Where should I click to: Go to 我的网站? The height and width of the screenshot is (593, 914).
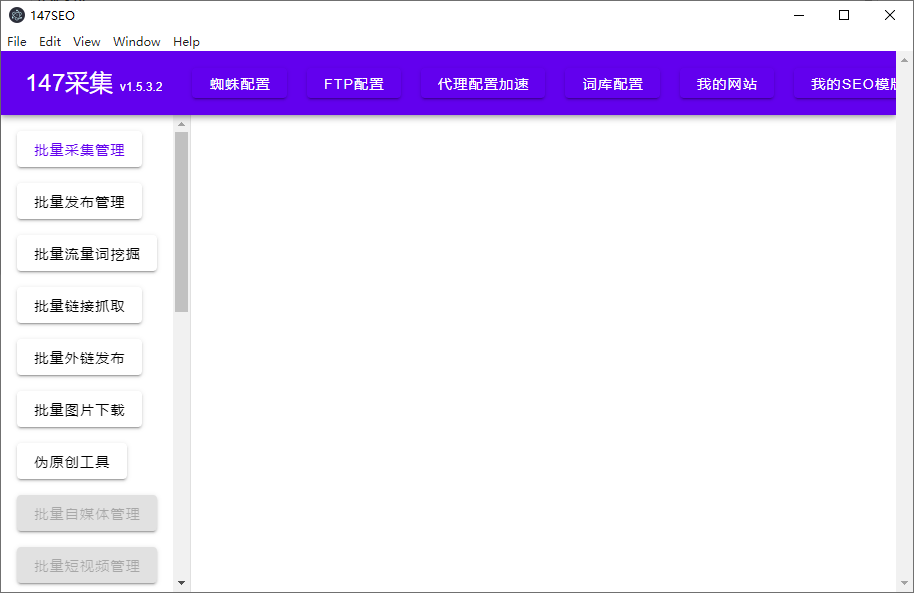tap(727, 84)
